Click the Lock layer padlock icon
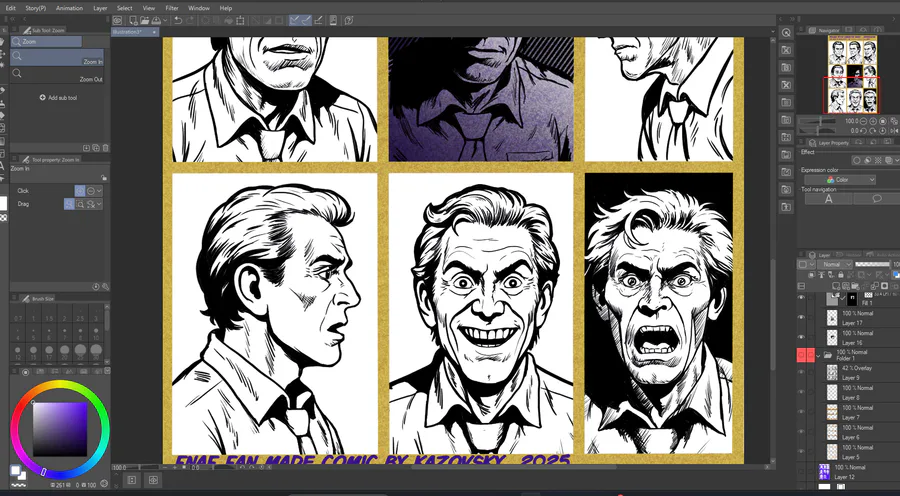This screenshot has height=496, width=900. click(x=840, y=275)
